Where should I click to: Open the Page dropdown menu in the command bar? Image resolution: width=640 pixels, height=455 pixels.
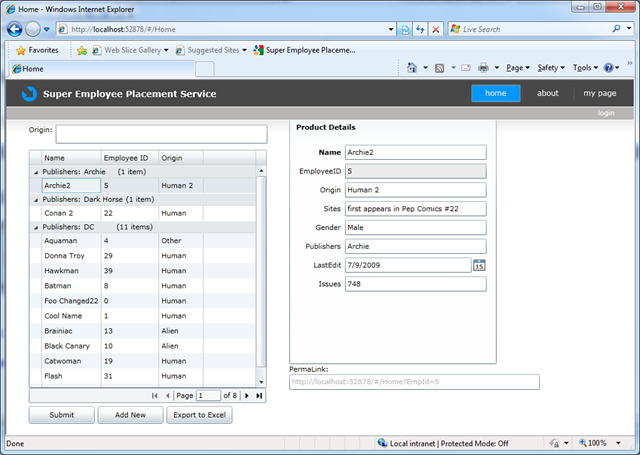(x=518, y=68)
